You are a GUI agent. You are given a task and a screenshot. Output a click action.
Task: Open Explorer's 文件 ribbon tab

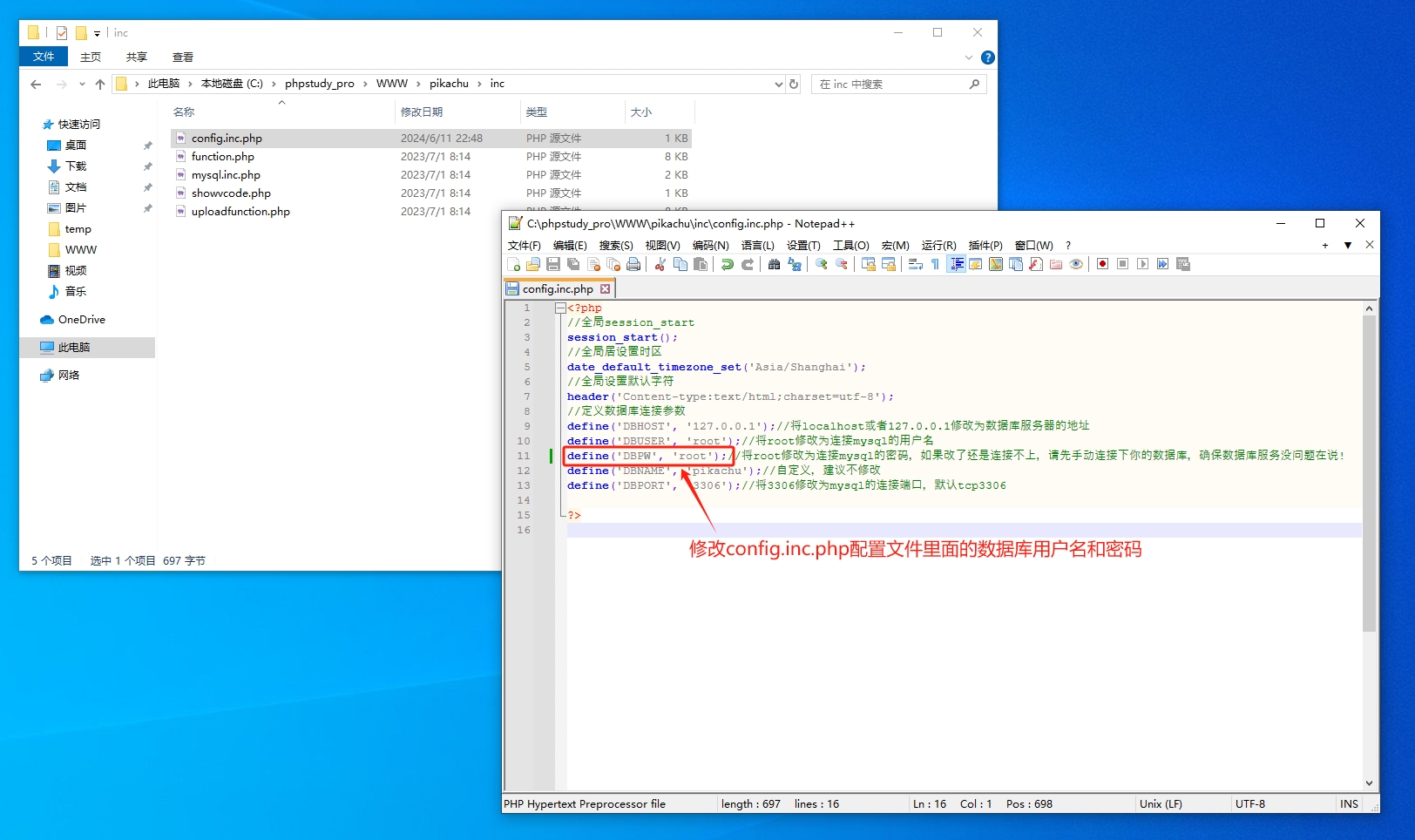point(44,57)
